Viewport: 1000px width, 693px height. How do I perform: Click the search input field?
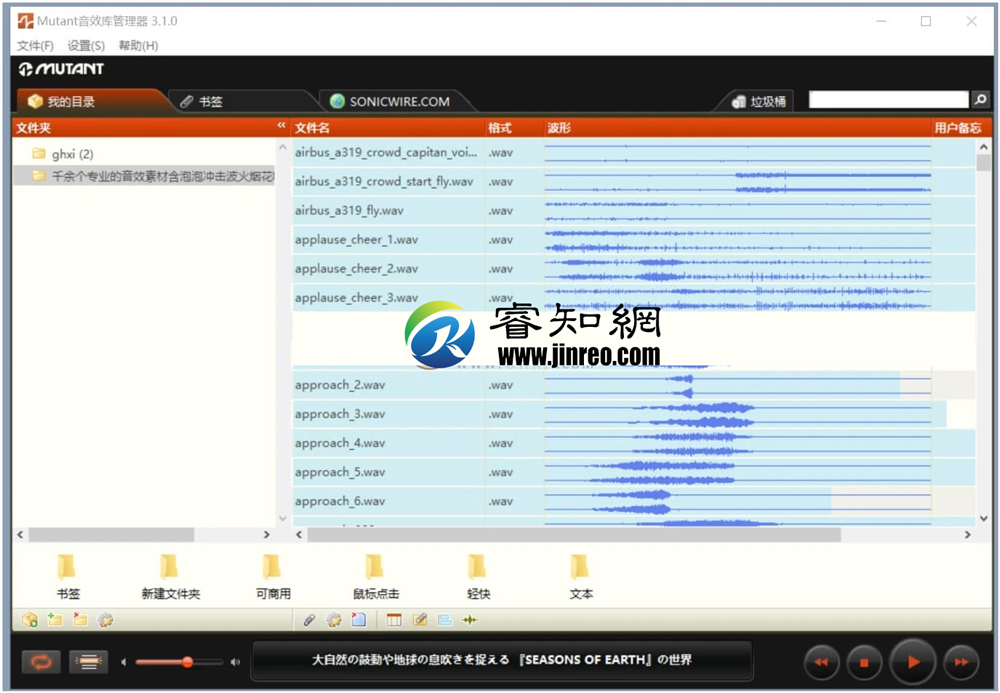[888, 100]
